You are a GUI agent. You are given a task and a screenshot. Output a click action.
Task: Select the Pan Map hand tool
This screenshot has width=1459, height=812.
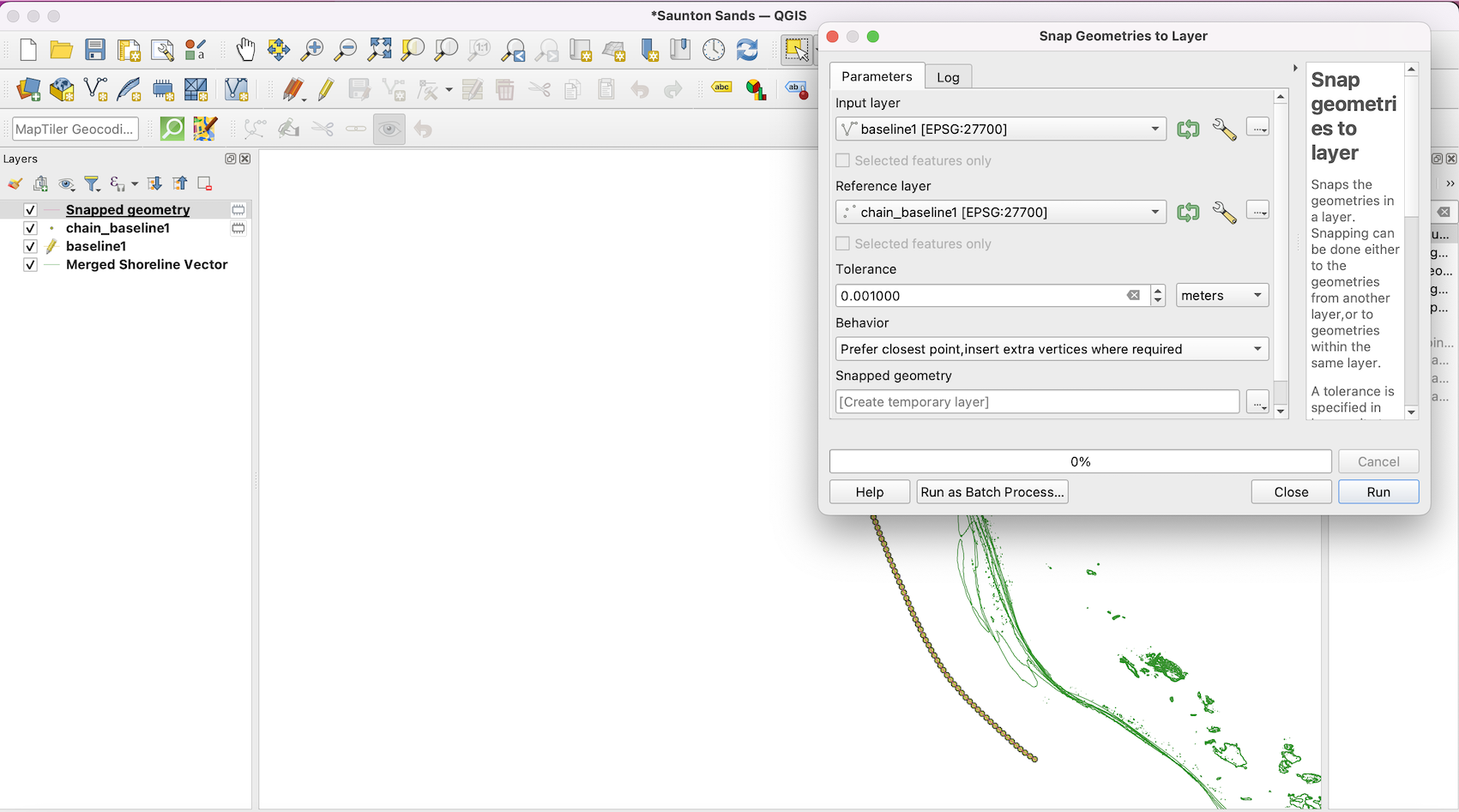click(245, 50)
